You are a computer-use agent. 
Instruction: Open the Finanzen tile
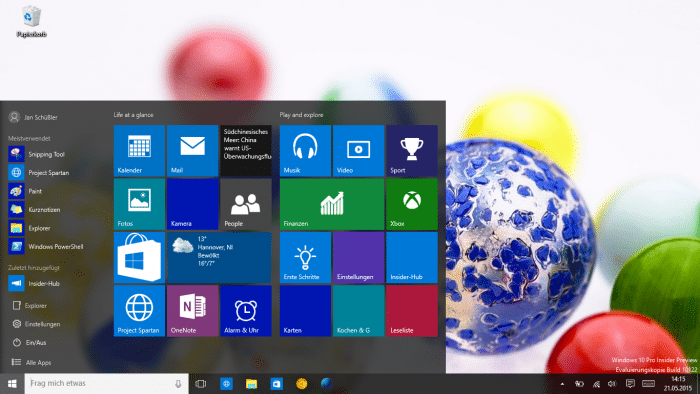click(332, 204)
